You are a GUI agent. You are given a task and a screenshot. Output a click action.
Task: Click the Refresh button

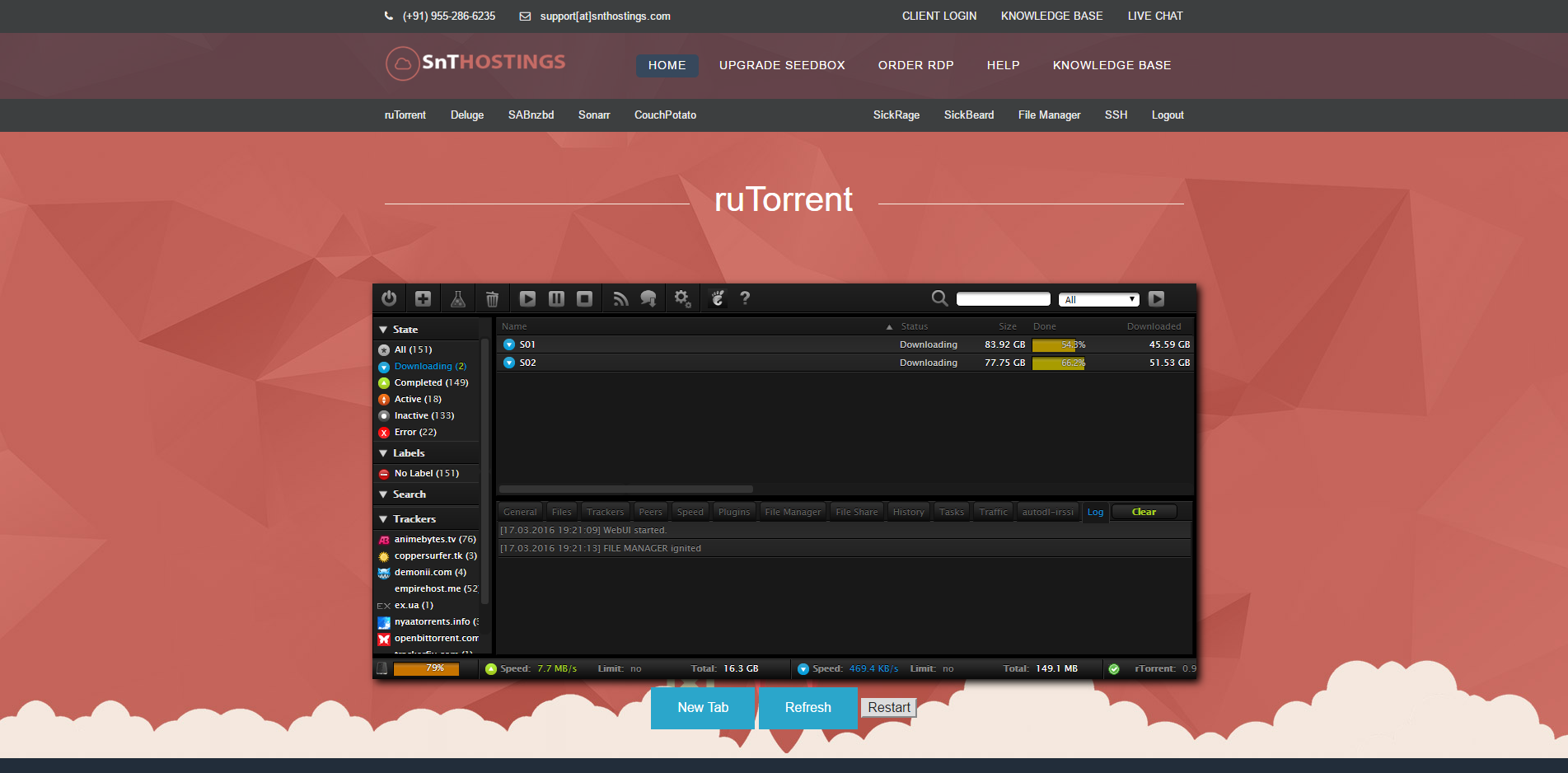[x=808, y=708]
